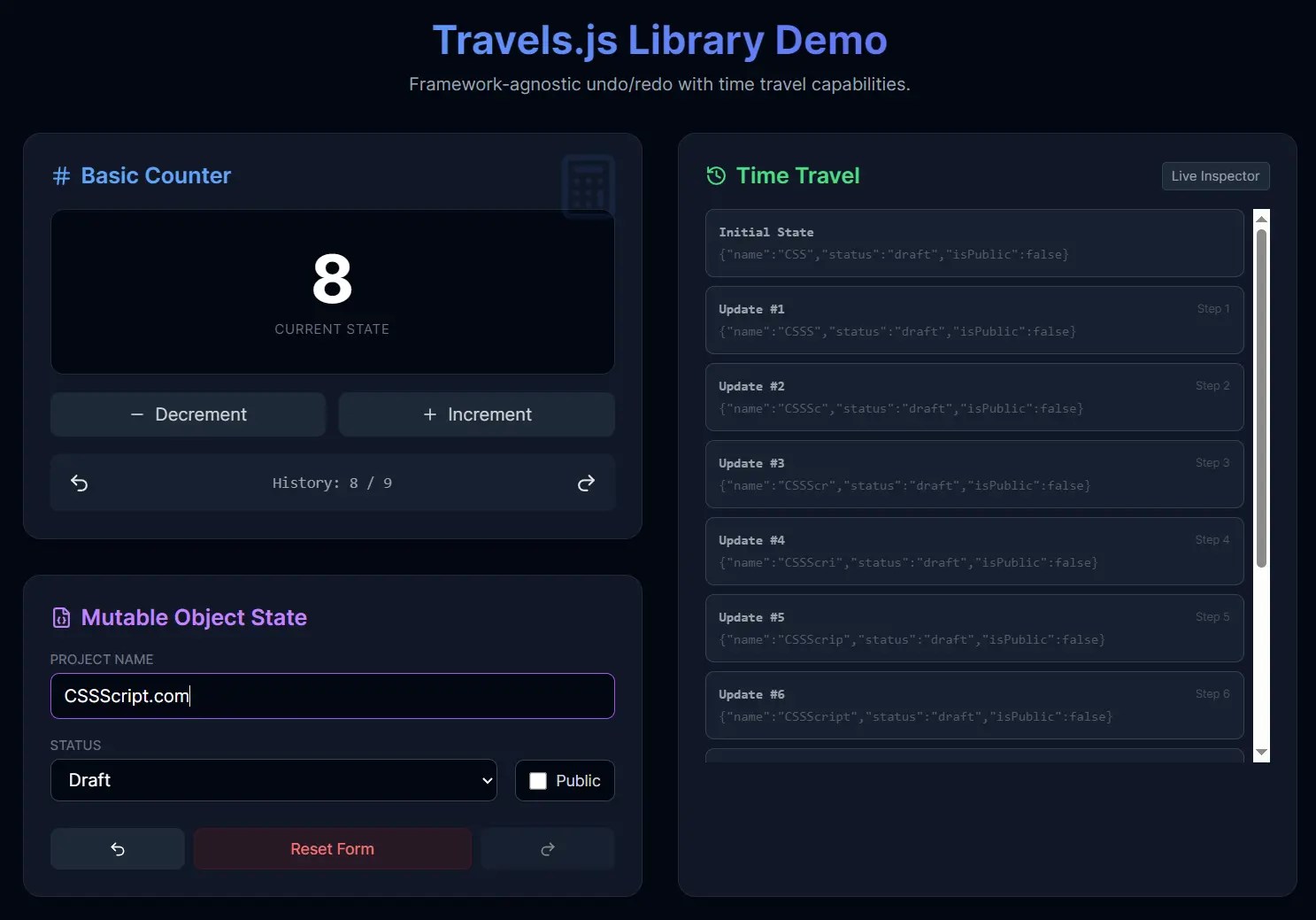
Task: Open the Status dropdown showing Draft
Action: pyautogui.click(x=273, y=780)
